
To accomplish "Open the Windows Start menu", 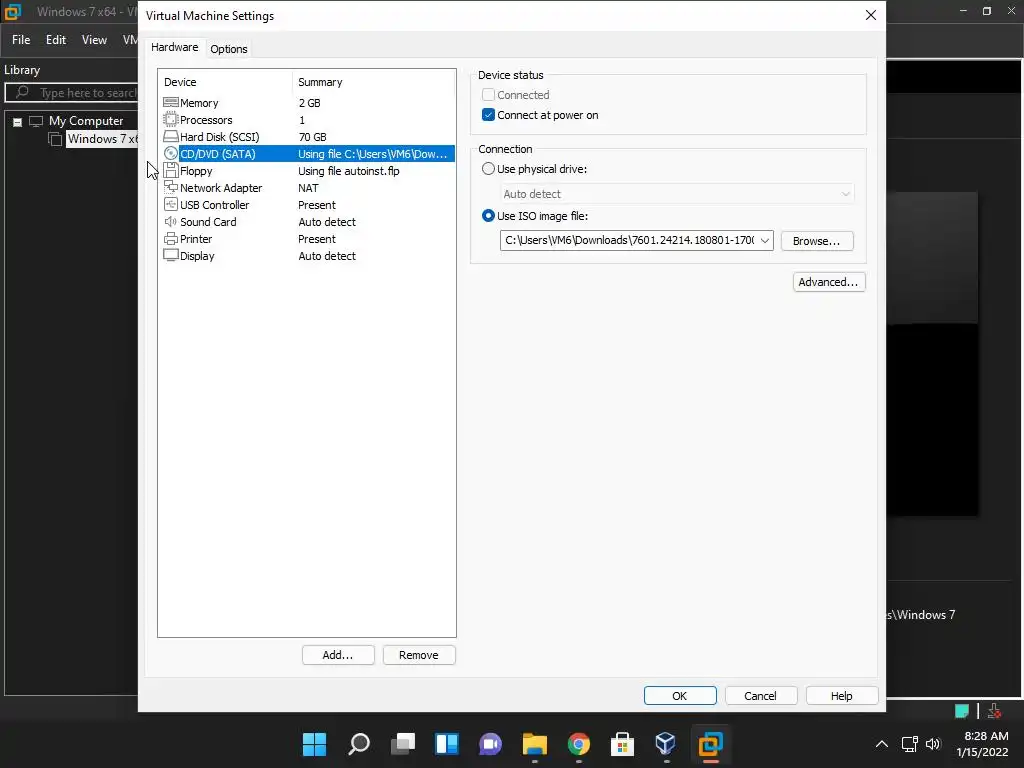I will 314,744.
